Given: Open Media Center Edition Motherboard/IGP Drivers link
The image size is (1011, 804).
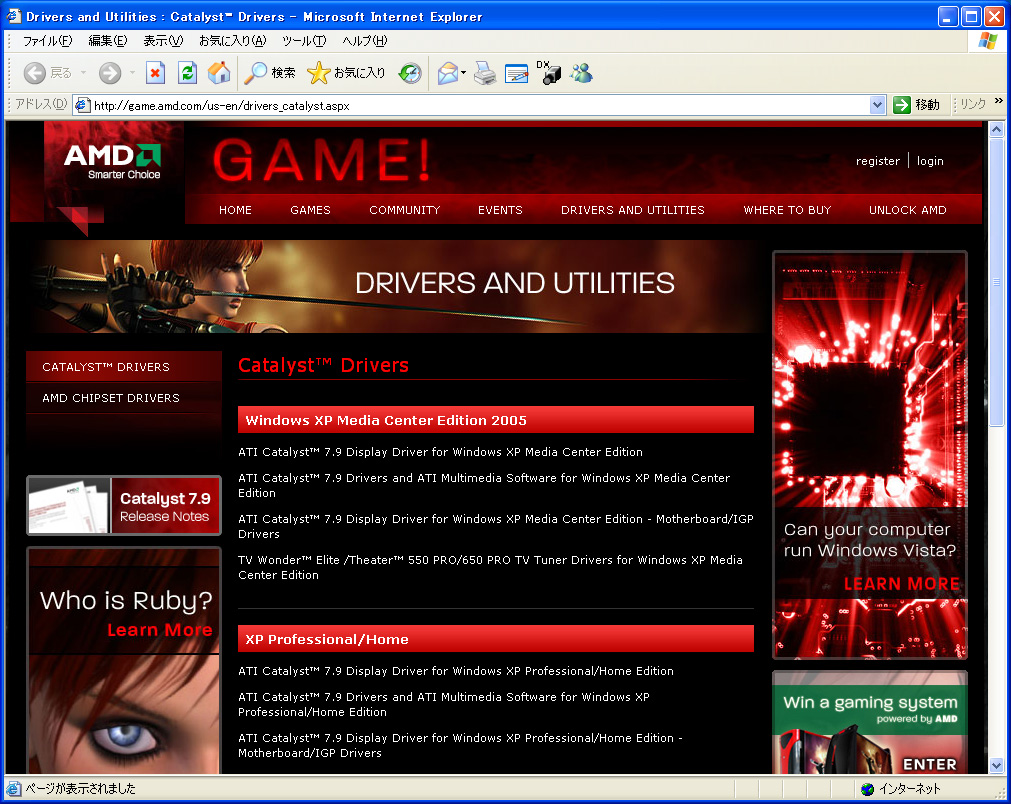Looking at the screenshot, I should pos(496,527).
